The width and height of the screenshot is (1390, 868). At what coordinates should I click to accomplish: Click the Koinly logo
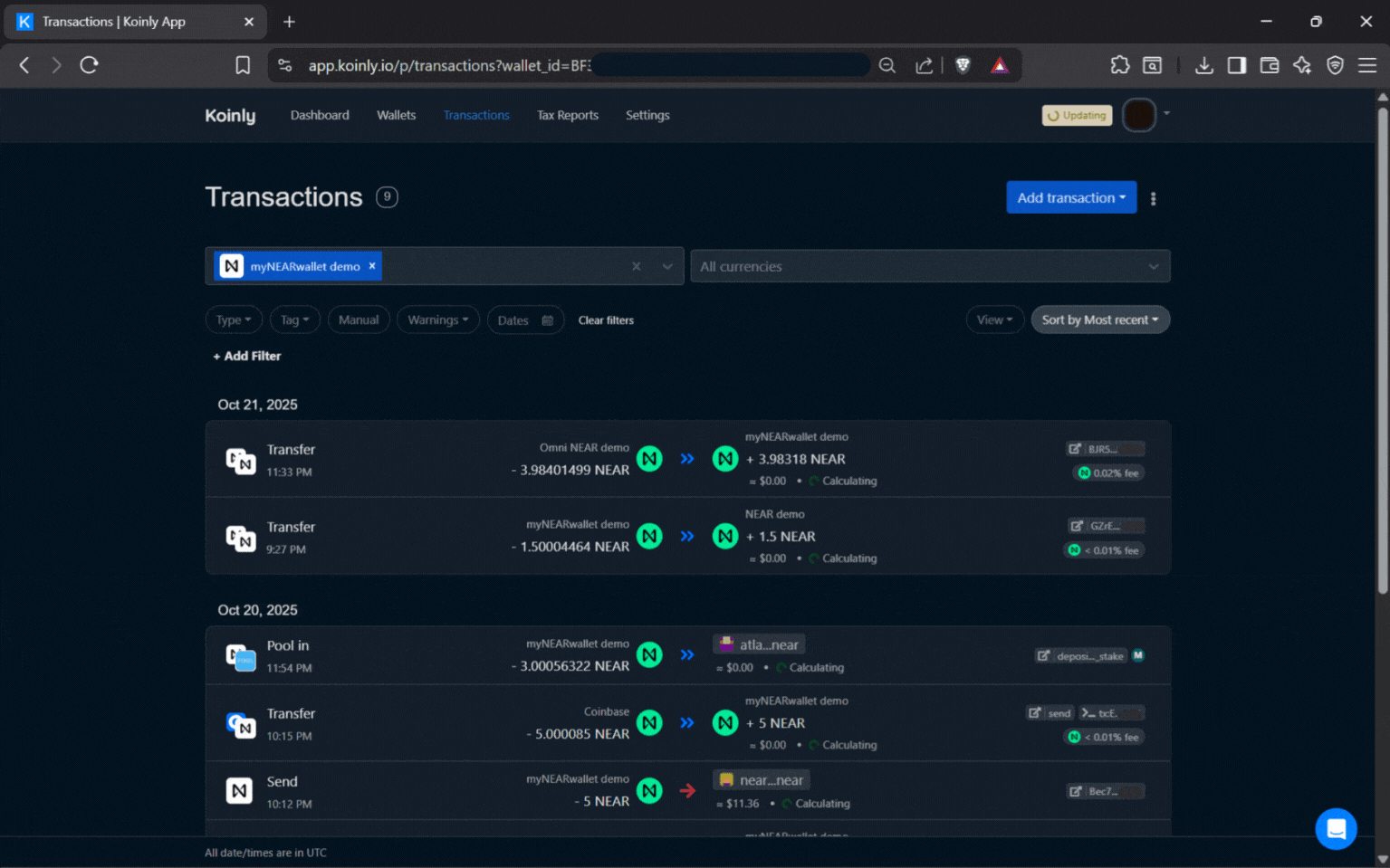[230, 115]
